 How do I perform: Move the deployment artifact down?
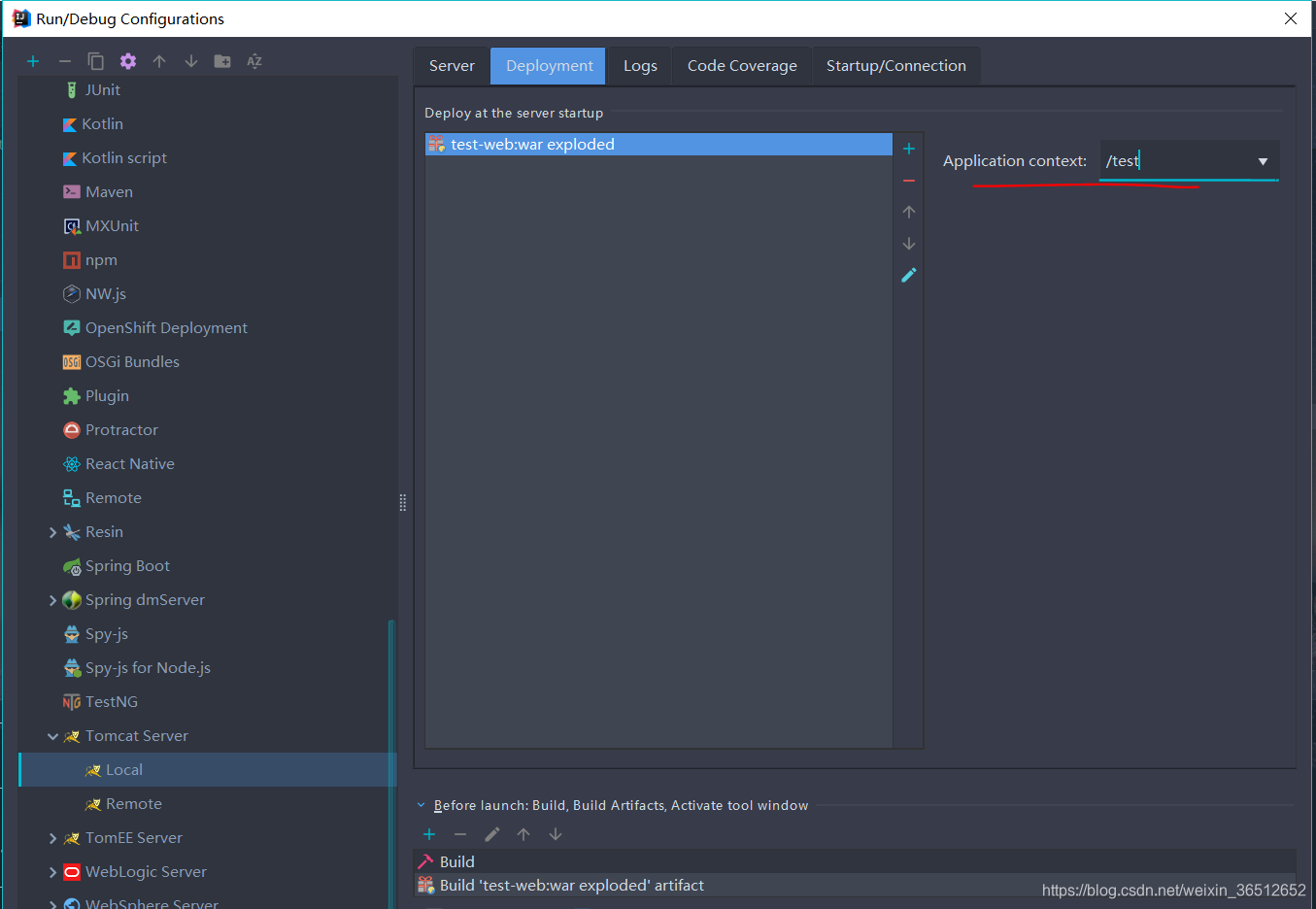909,244
